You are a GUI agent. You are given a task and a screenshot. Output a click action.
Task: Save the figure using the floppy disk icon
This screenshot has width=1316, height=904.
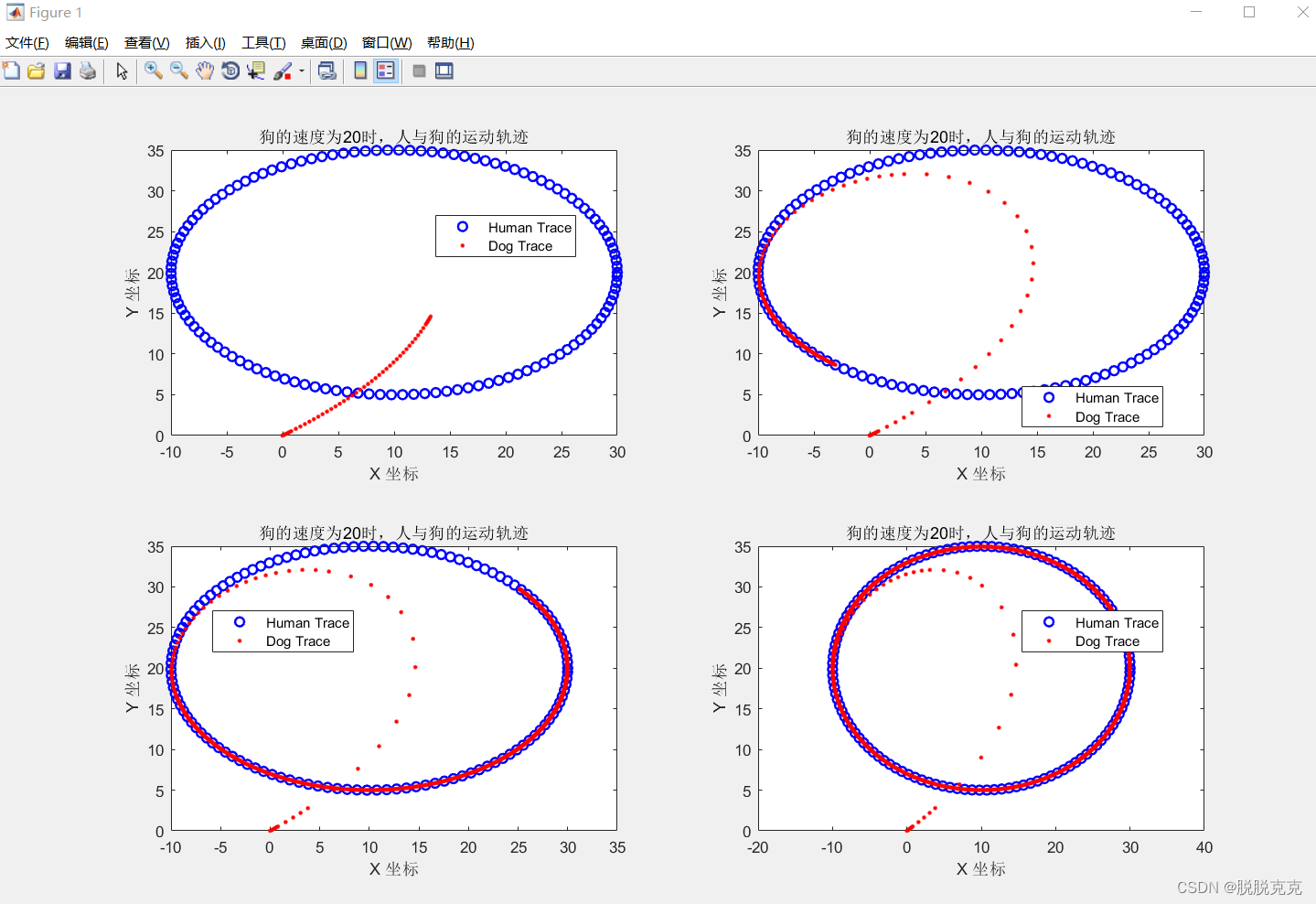coord(62,70)
